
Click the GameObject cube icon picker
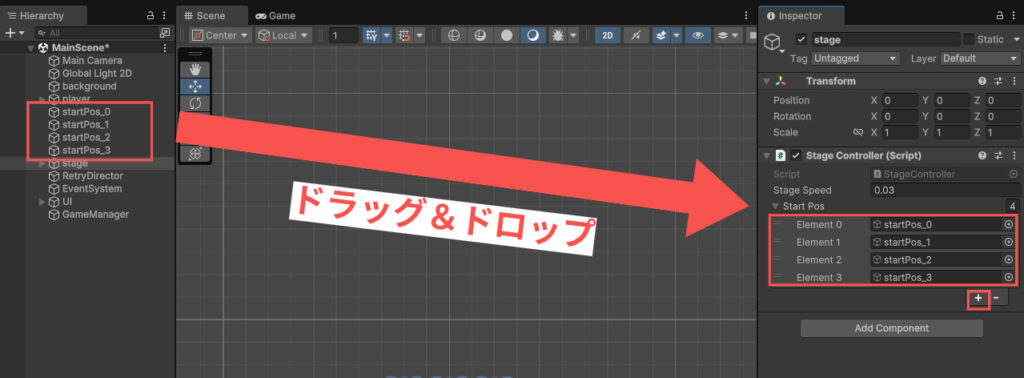point(773,43)
